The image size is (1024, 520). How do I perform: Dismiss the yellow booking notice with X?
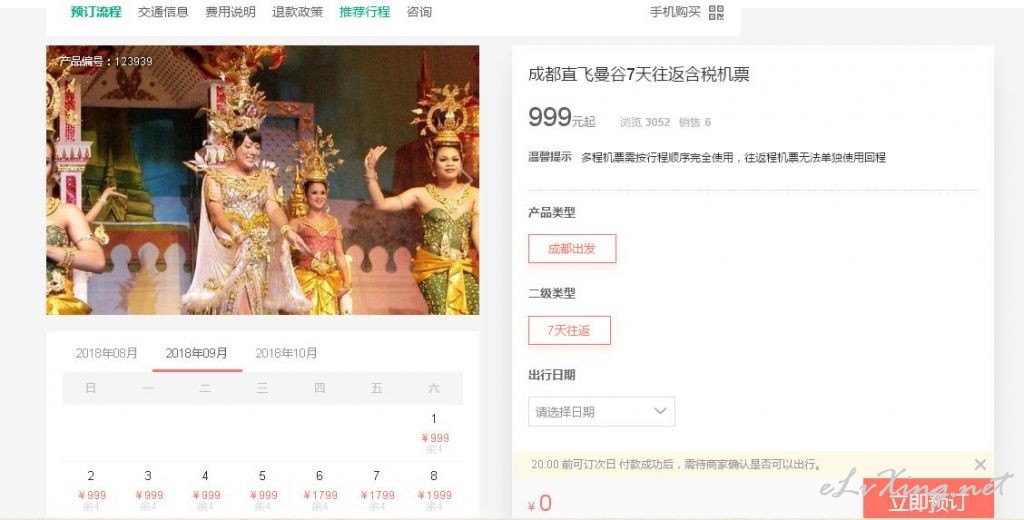click(x=980, y=464)
